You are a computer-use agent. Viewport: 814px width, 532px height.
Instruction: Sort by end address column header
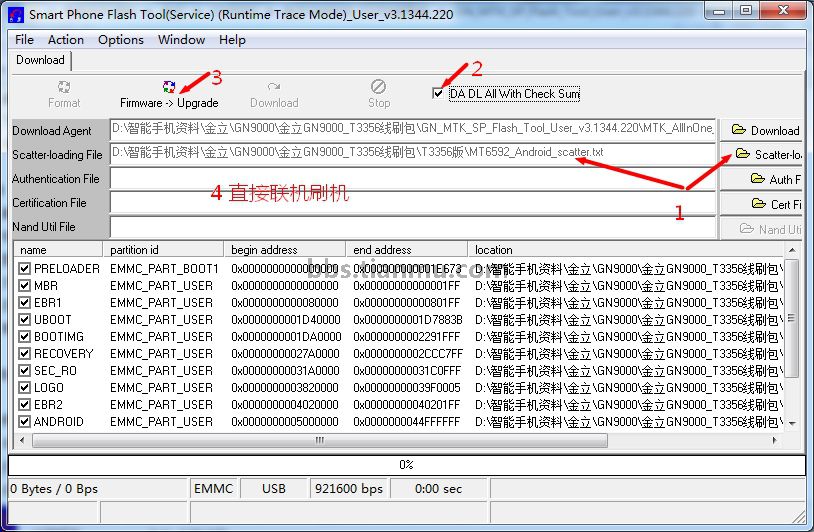point(407,250)
